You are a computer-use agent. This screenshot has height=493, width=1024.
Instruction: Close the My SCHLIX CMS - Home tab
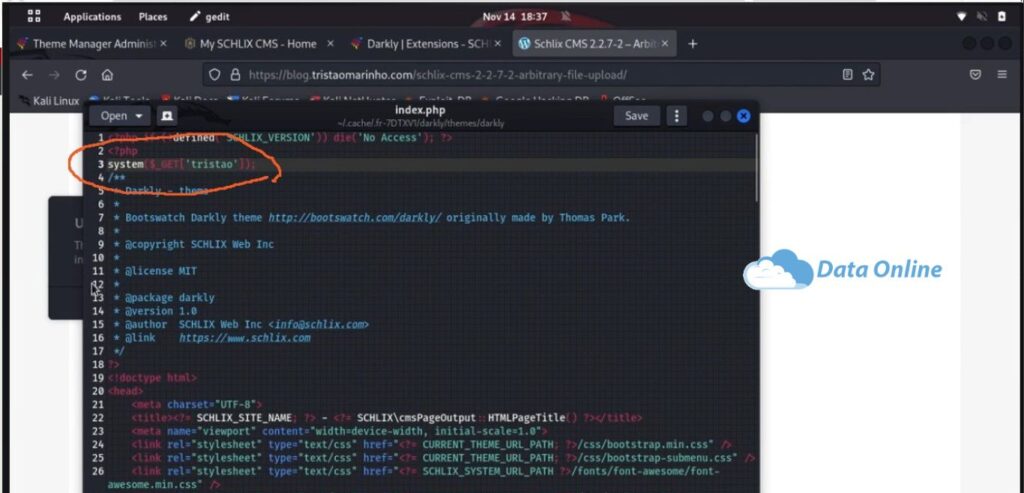330,44
